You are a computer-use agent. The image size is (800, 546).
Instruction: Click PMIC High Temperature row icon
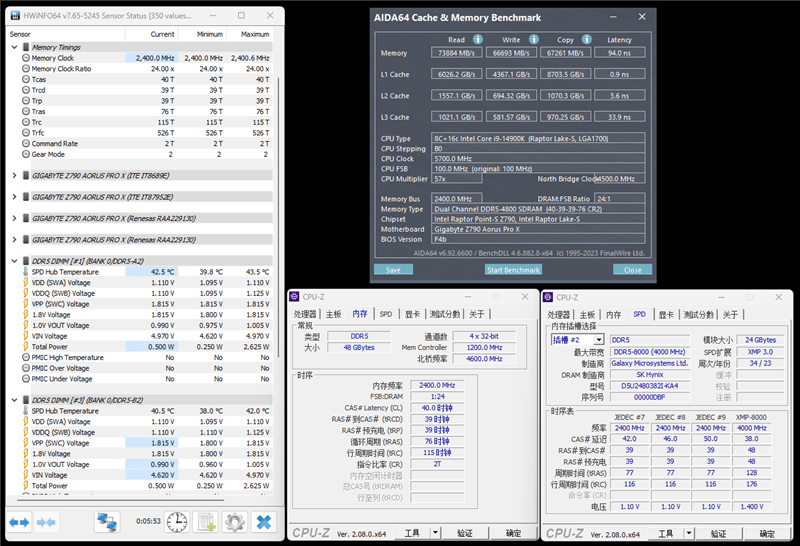(x=26, y=357)
